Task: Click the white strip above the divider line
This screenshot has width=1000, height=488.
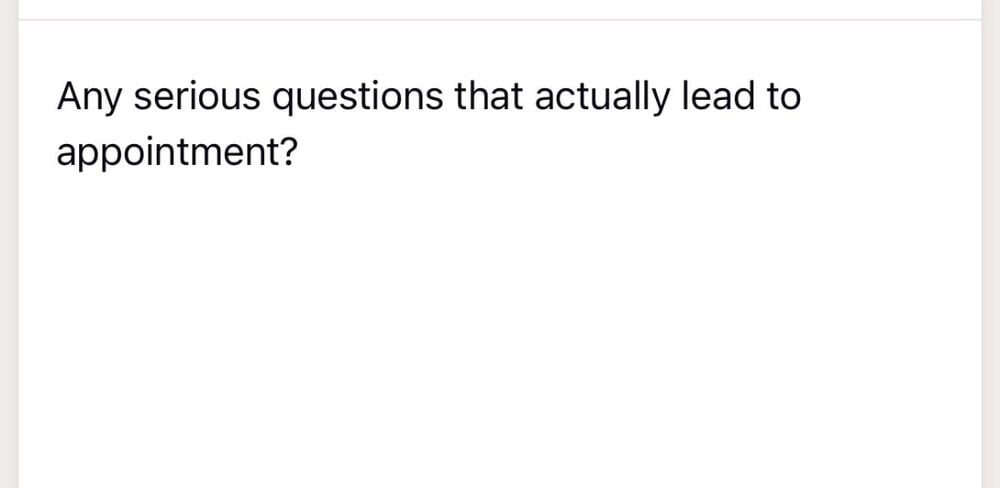Action: 500,8
